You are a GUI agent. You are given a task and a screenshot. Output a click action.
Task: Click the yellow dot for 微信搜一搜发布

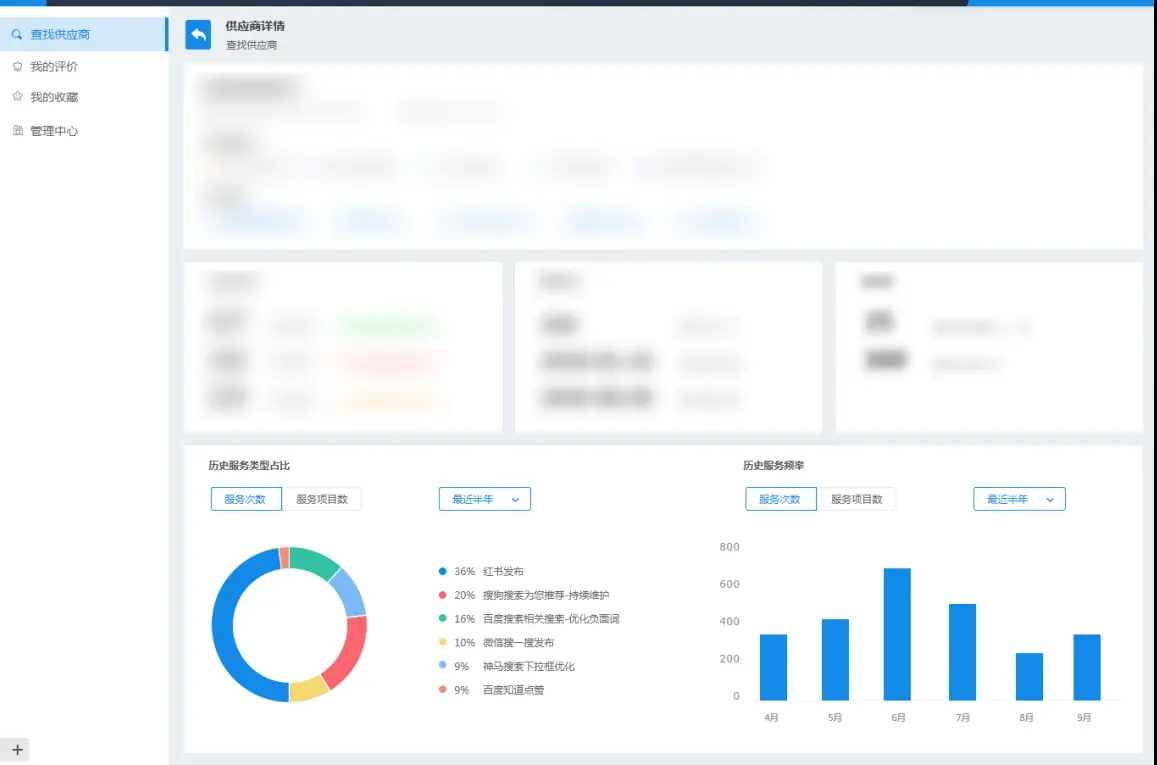[x=442, y=642]
